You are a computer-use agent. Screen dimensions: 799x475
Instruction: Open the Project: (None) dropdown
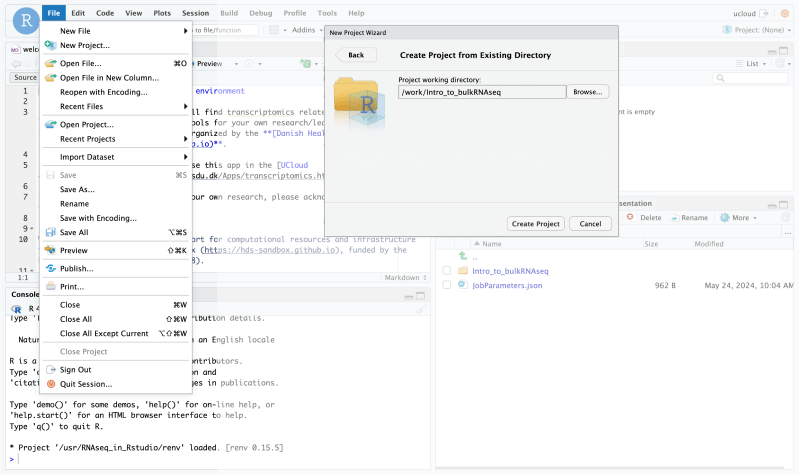757,30
